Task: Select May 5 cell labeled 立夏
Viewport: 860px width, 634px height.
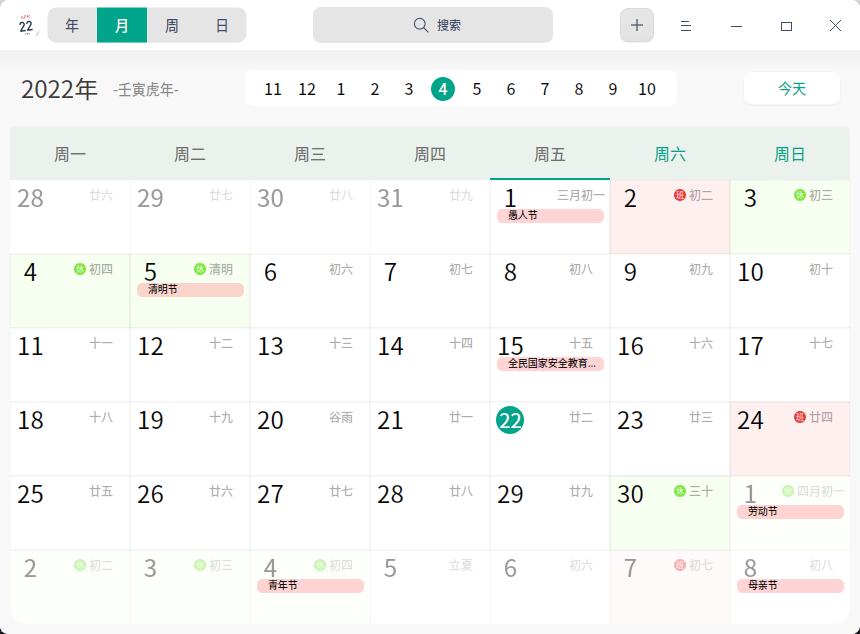Action: click(430, 587)
